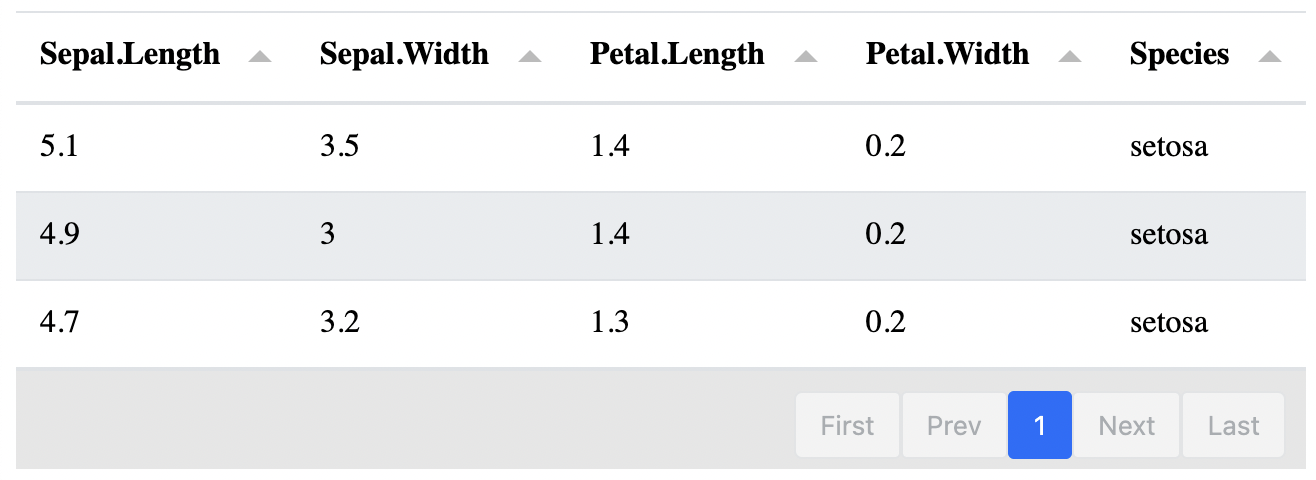Click the Sepal.Width sort arrow icon
Viewport: 1316px width, 480px height.
click(530, 57)
